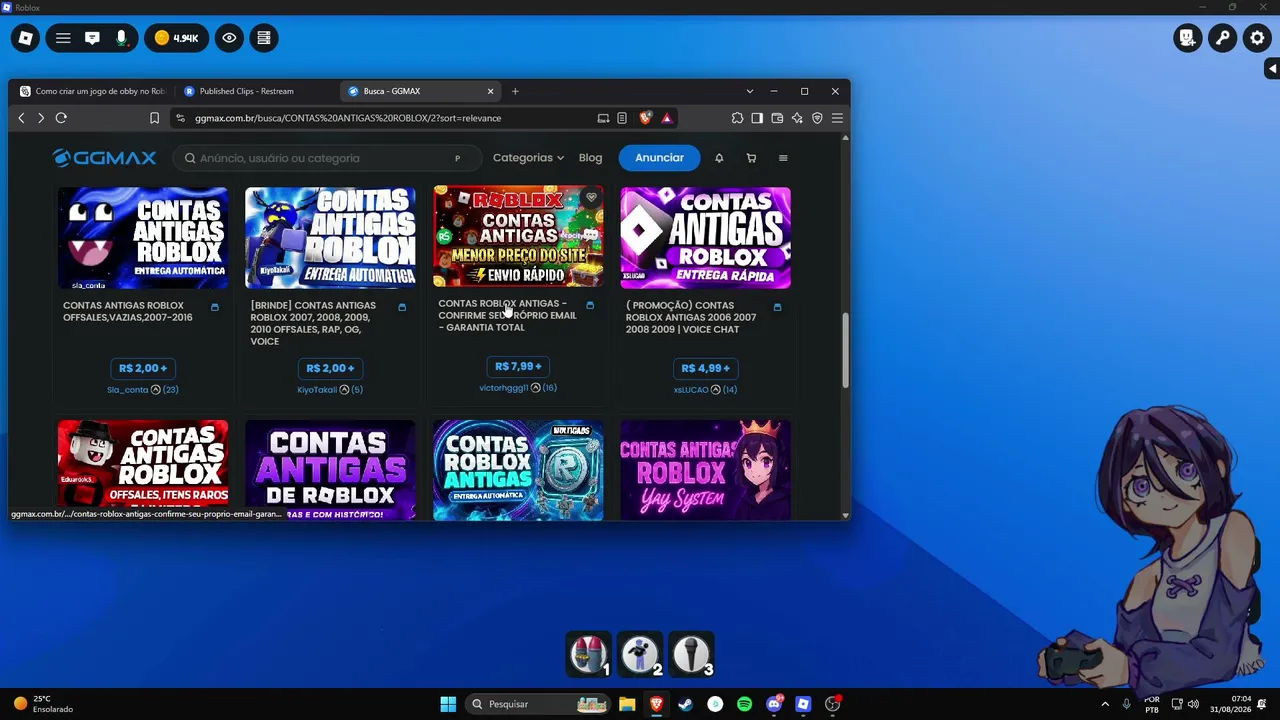Click the R$ 7,99 + price button
This screenshot has width=1280, height=720.
click(x=518, y=366)
